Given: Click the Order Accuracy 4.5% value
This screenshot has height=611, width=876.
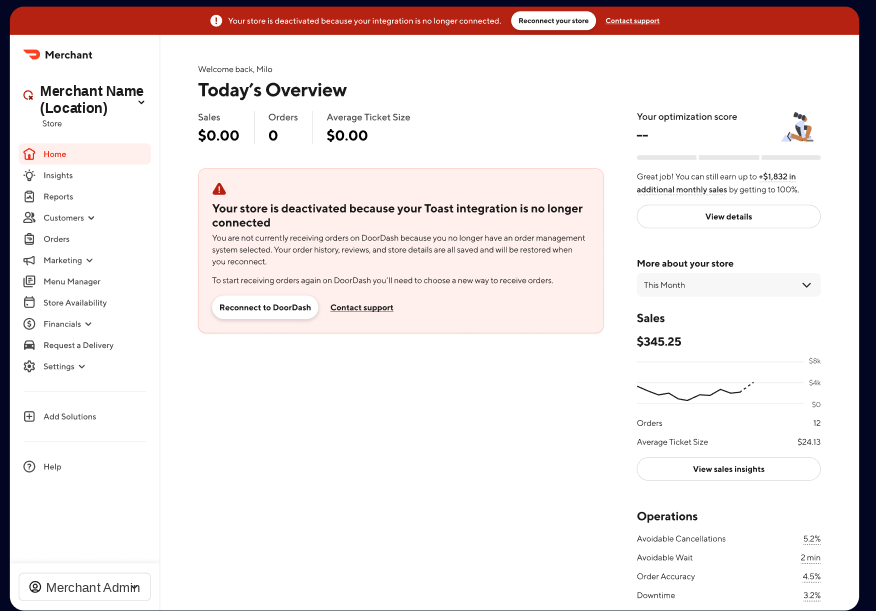Looking at the screenshot, I should tap(812, 576).
